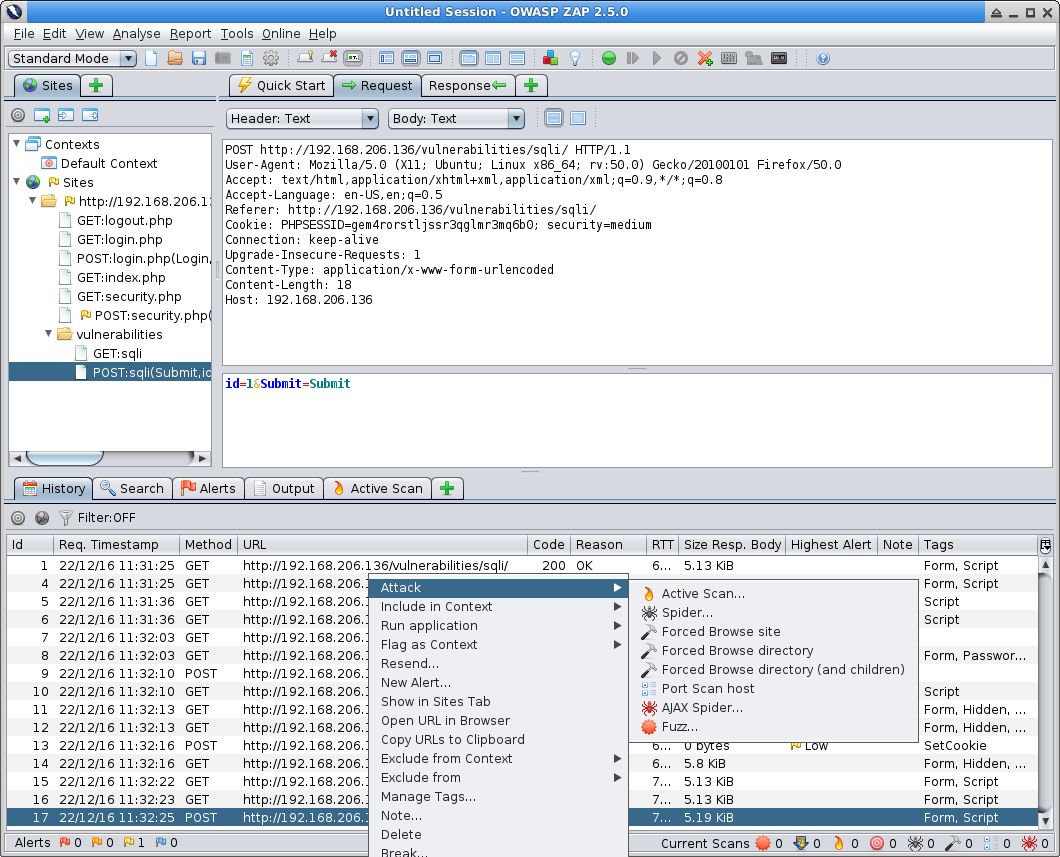Click the blue help question mark icon
The height and width of the screenshot is (857, 1060).
pos(823,58)
